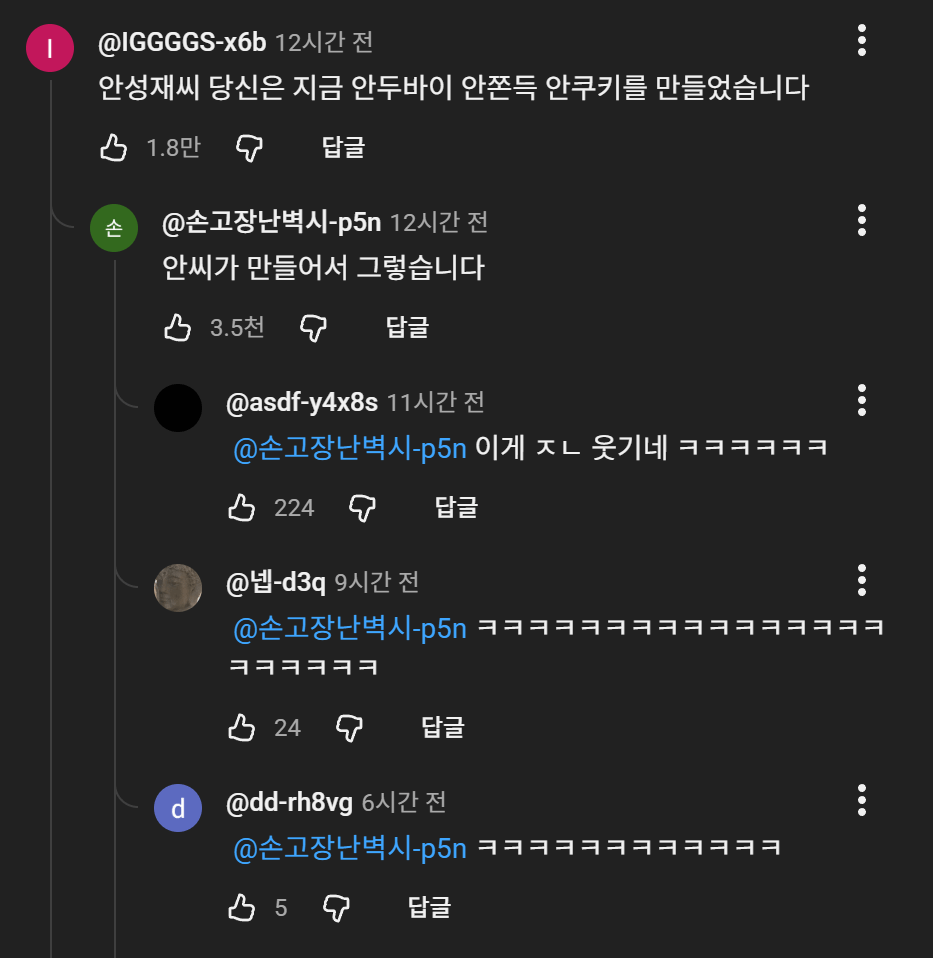Click 답글 under the @IGGGGS-x6b comment
Viewport: 933px width, 958px height.
coord(343,148)
